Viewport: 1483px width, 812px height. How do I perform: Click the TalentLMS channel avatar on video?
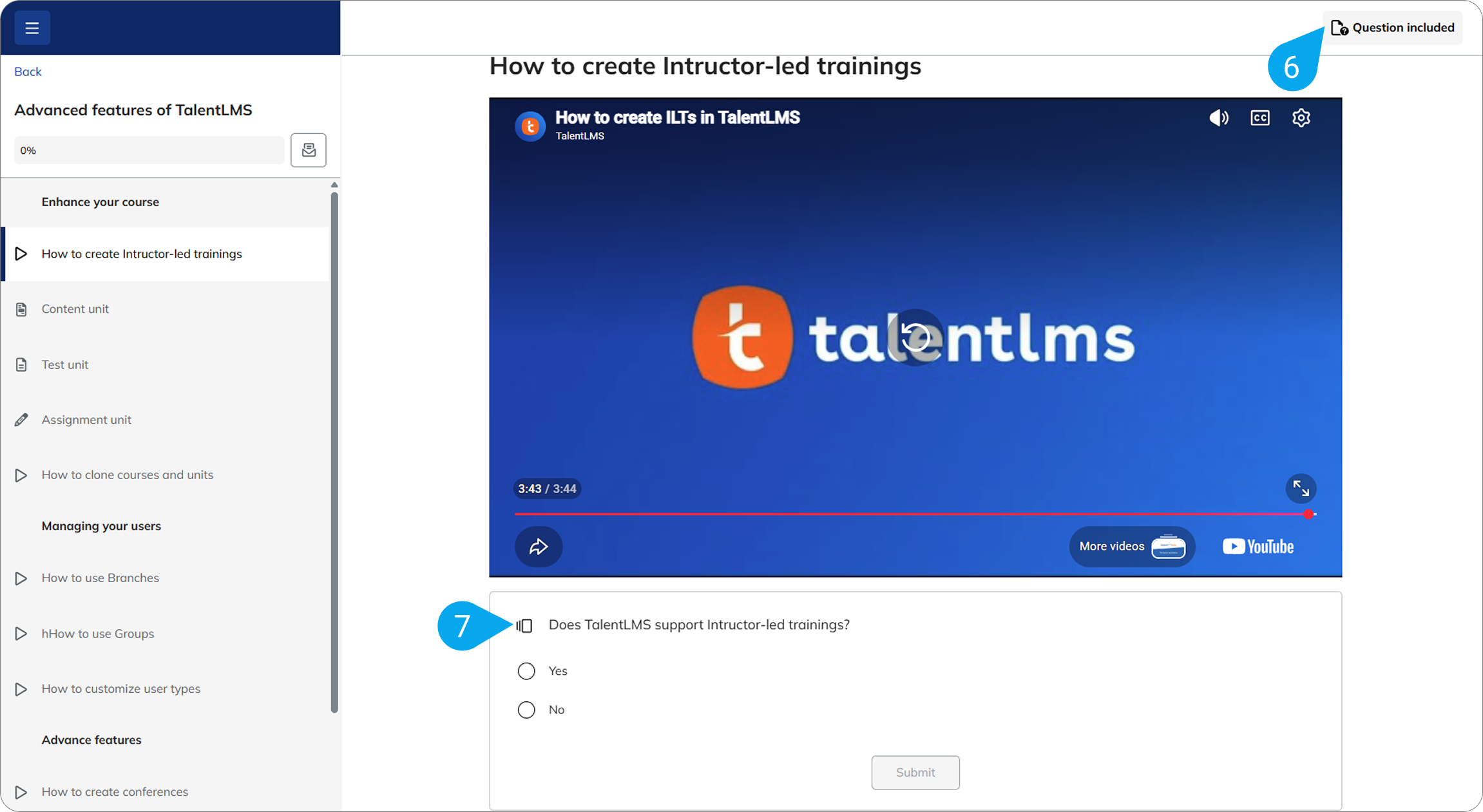point(530,126)
